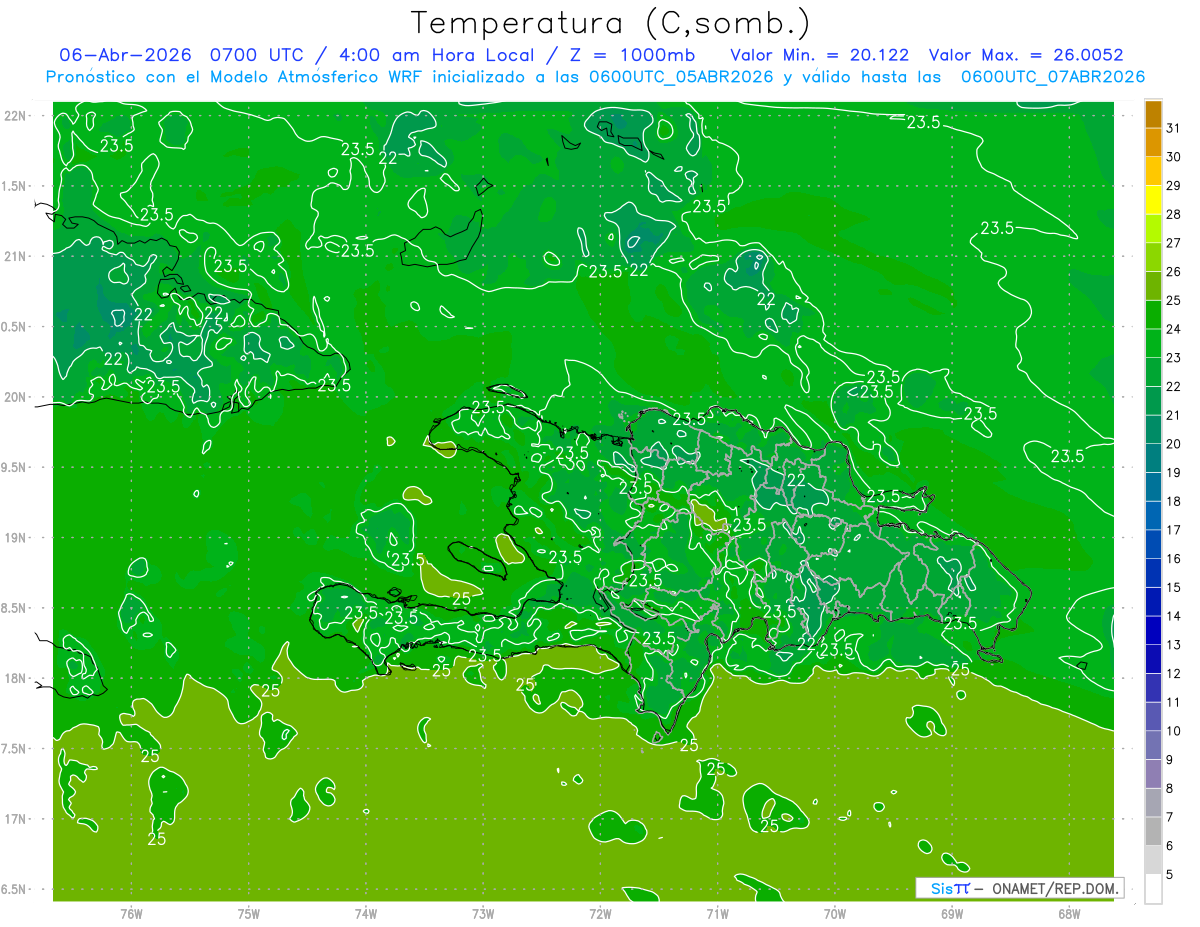Click the 0600UTC_07ABR2026 valid-until text
1200x927 pixels.
point(1053,77)
